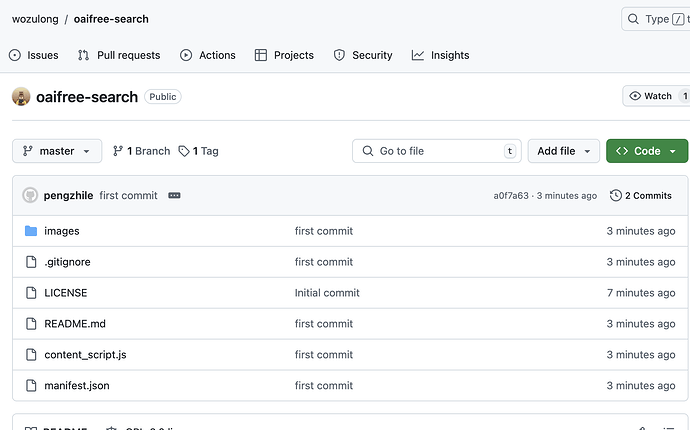Open first commit message in .gitignore row
The image size is (690, 430).
click(x=324, y=262)
